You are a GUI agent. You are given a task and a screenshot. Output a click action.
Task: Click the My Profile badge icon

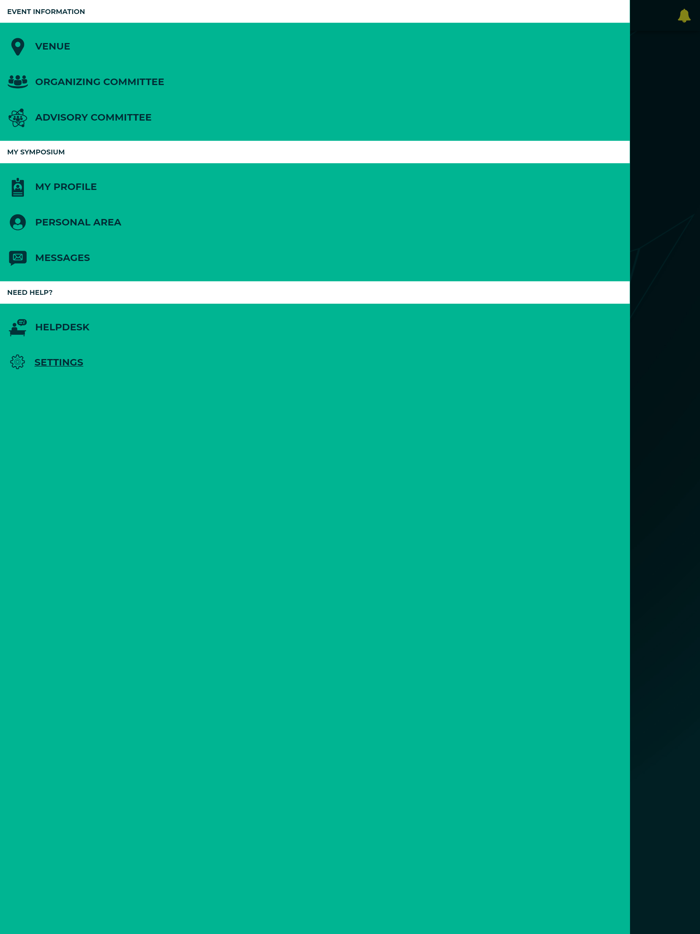(18, 187)
